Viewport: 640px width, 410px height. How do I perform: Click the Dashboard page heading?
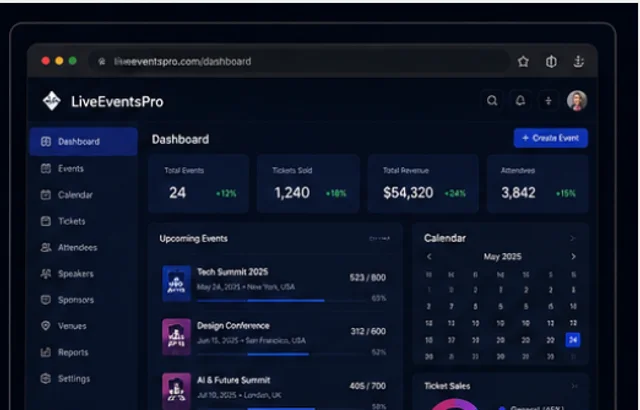pos(180,140)
